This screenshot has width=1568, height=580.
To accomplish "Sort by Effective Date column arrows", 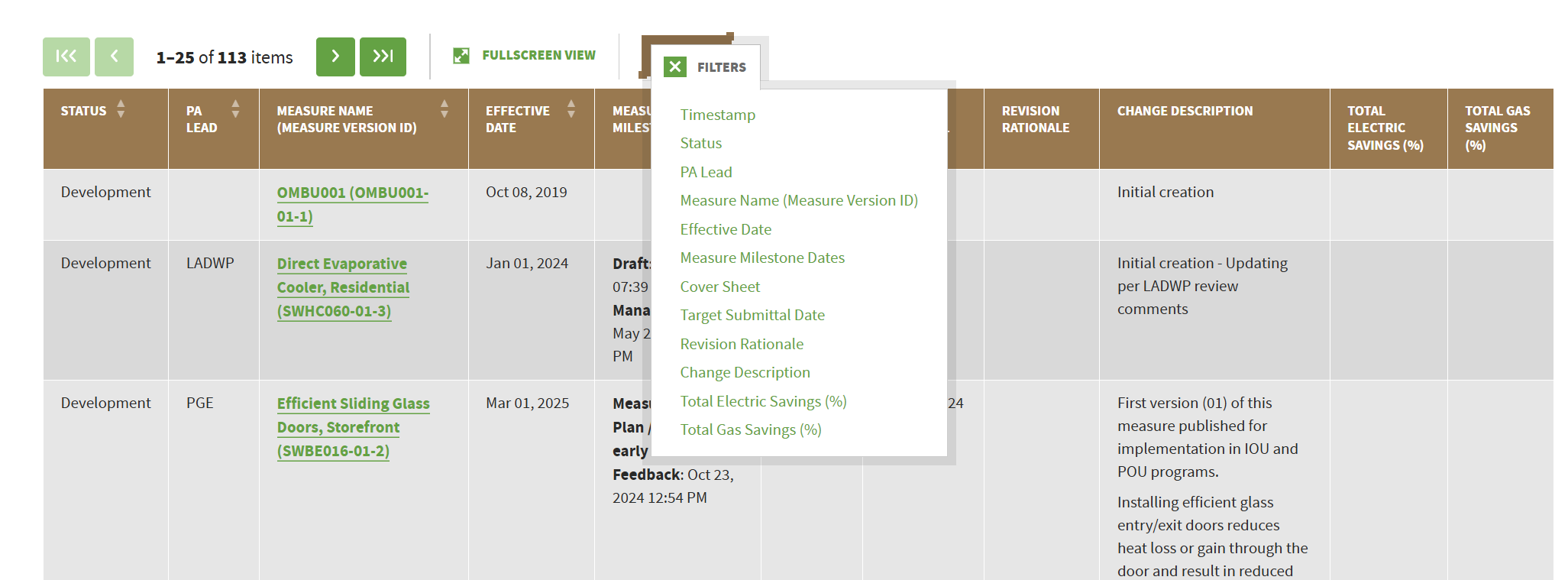I will pyautogui.click(x=571, y=109).
